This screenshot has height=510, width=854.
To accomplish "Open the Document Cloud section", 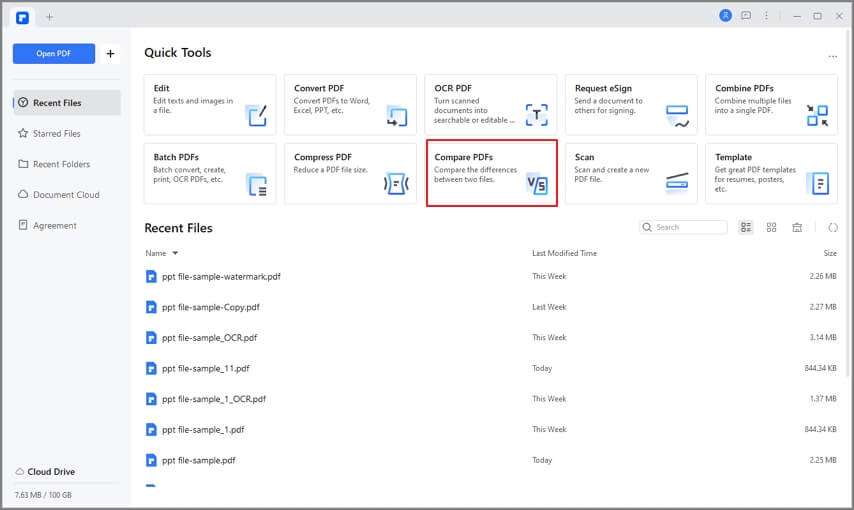I will tap(66, 195).
